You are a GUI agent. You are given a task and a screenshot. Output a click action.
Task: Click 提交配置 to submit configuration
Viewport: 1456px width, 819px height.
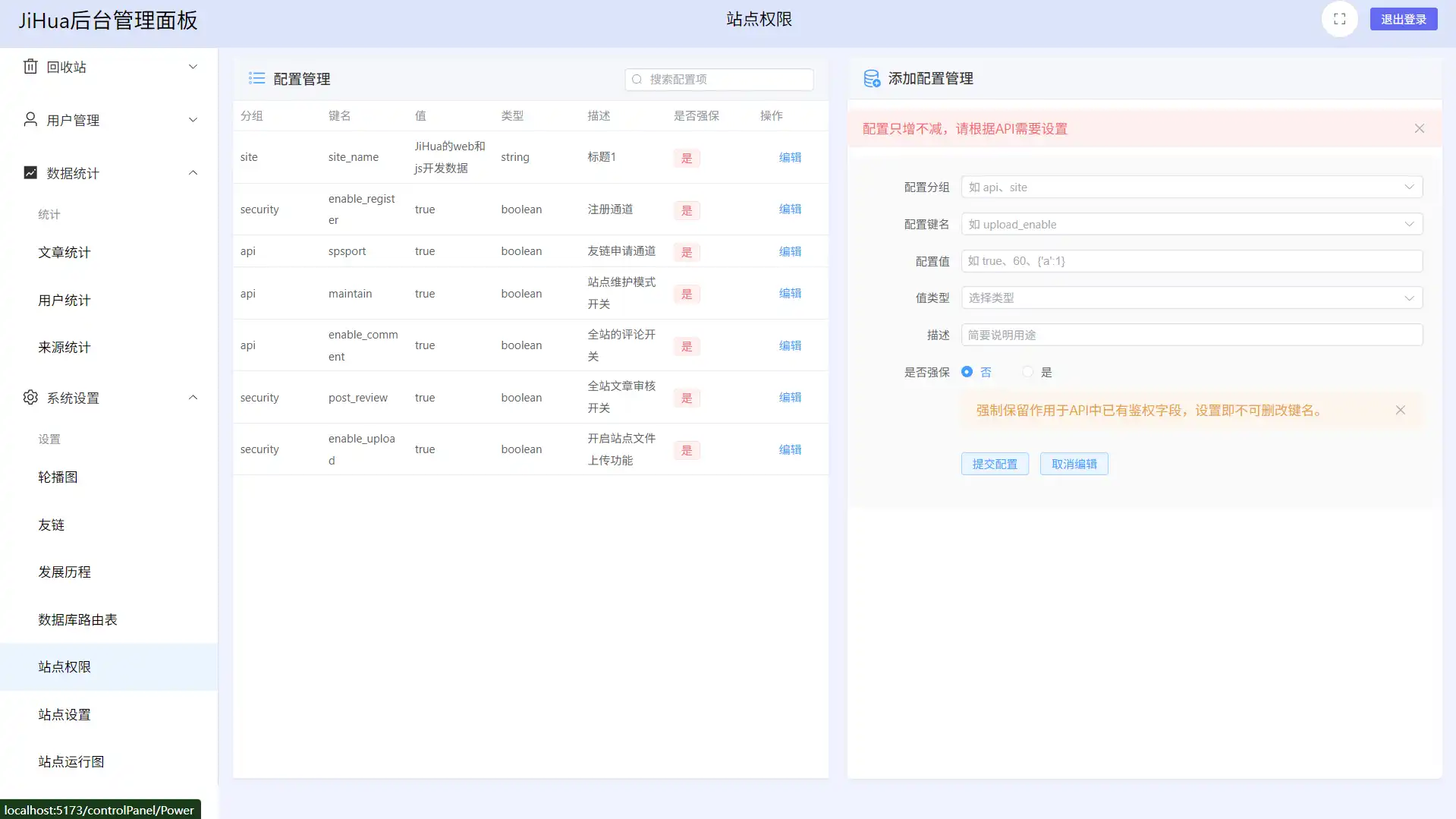click(995, 463)
